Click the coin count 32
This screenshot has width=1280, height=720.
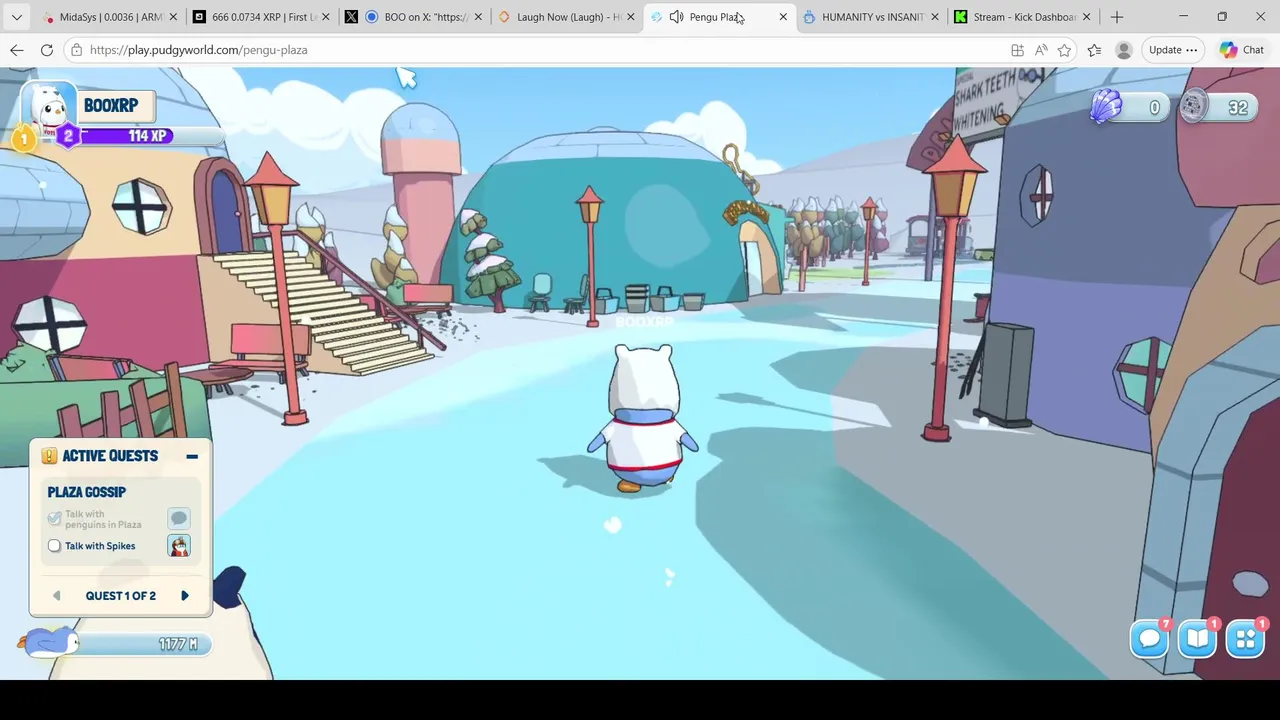point(1238,108)
